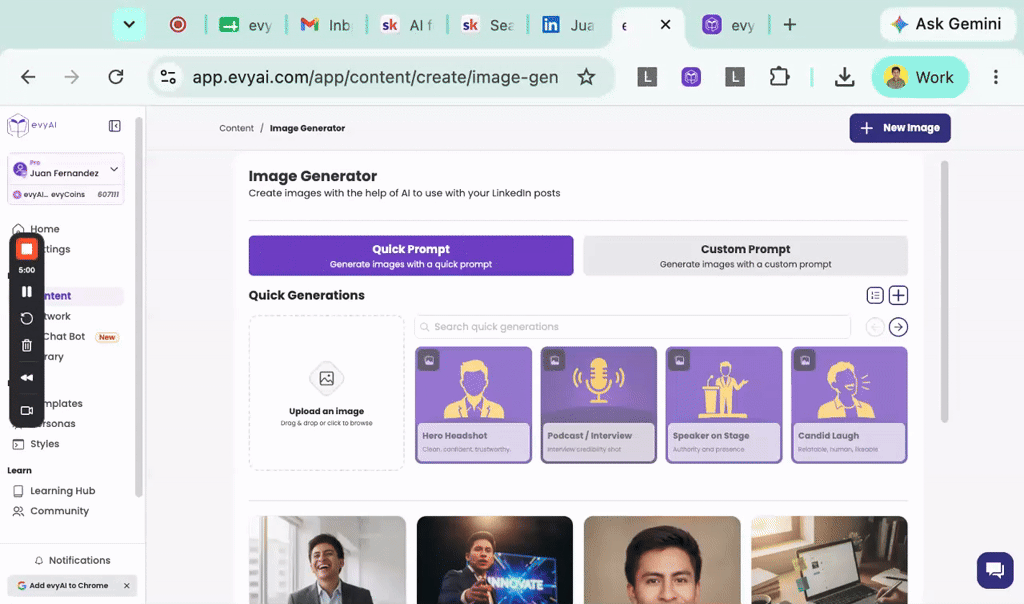
Task: Bookmark this page with the star icon
Action: [x=586, y=77]
